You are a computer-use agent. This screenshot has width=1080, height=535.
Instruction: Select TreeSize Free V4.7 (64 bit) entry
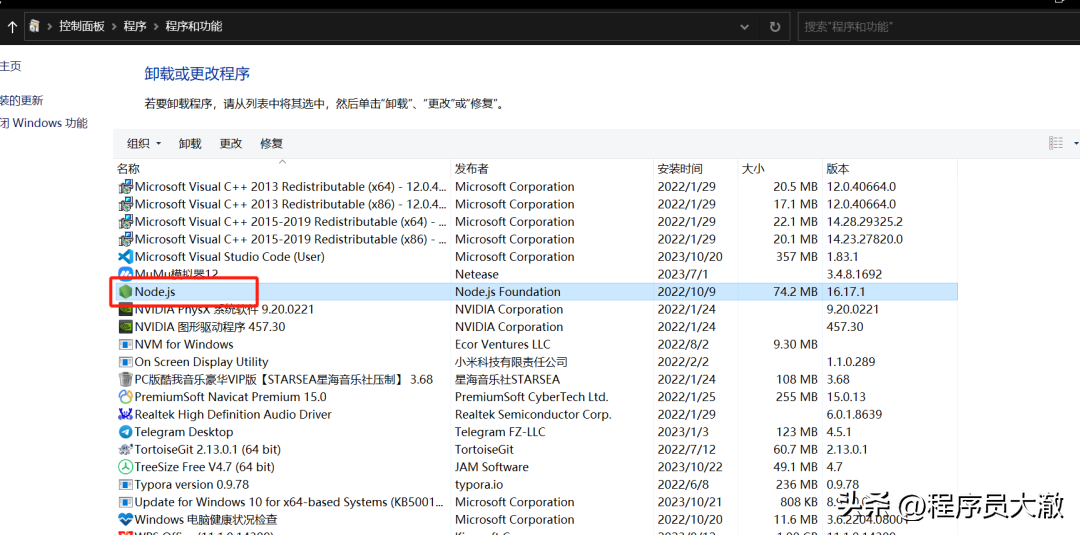(205, 467)
